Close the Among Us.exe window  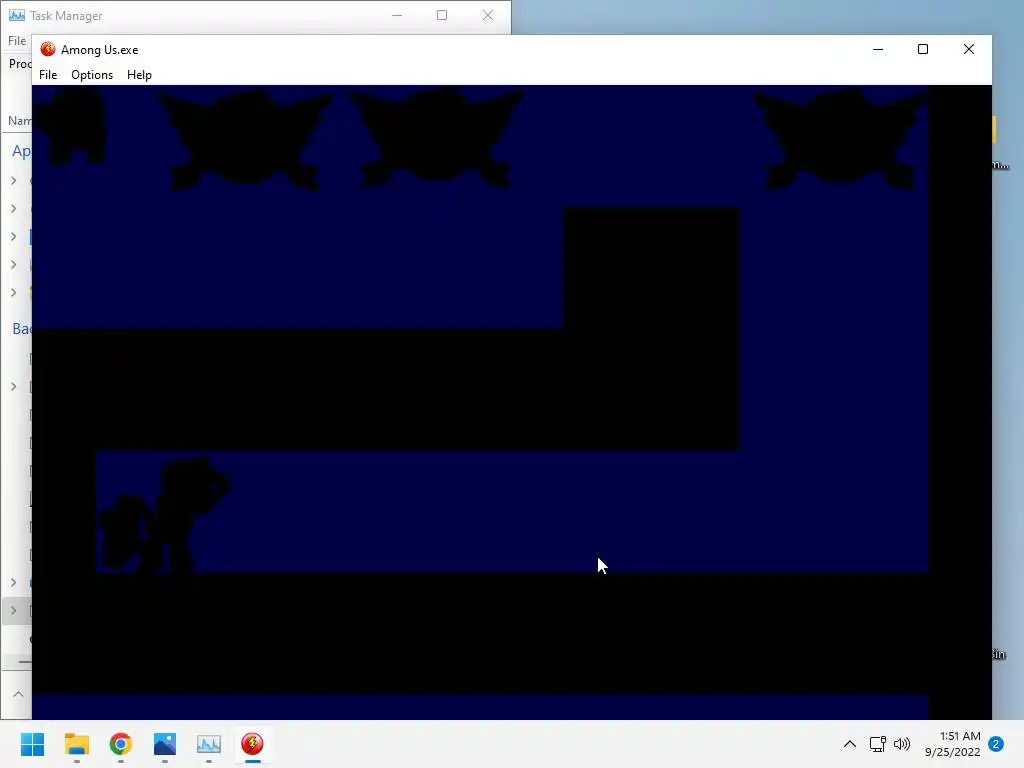tap(968, 50)
